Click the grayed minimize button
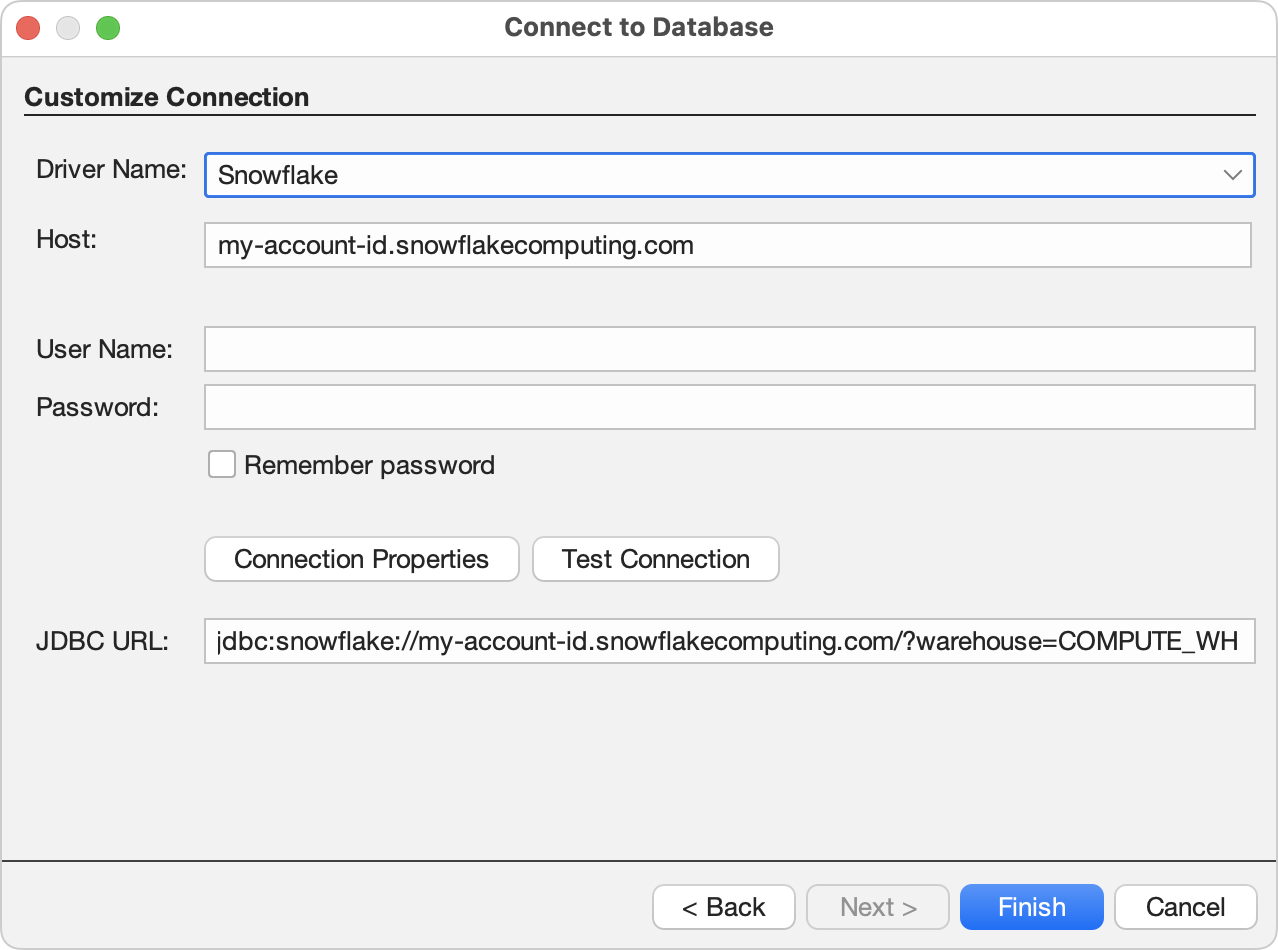 click(x=68, y=27)
